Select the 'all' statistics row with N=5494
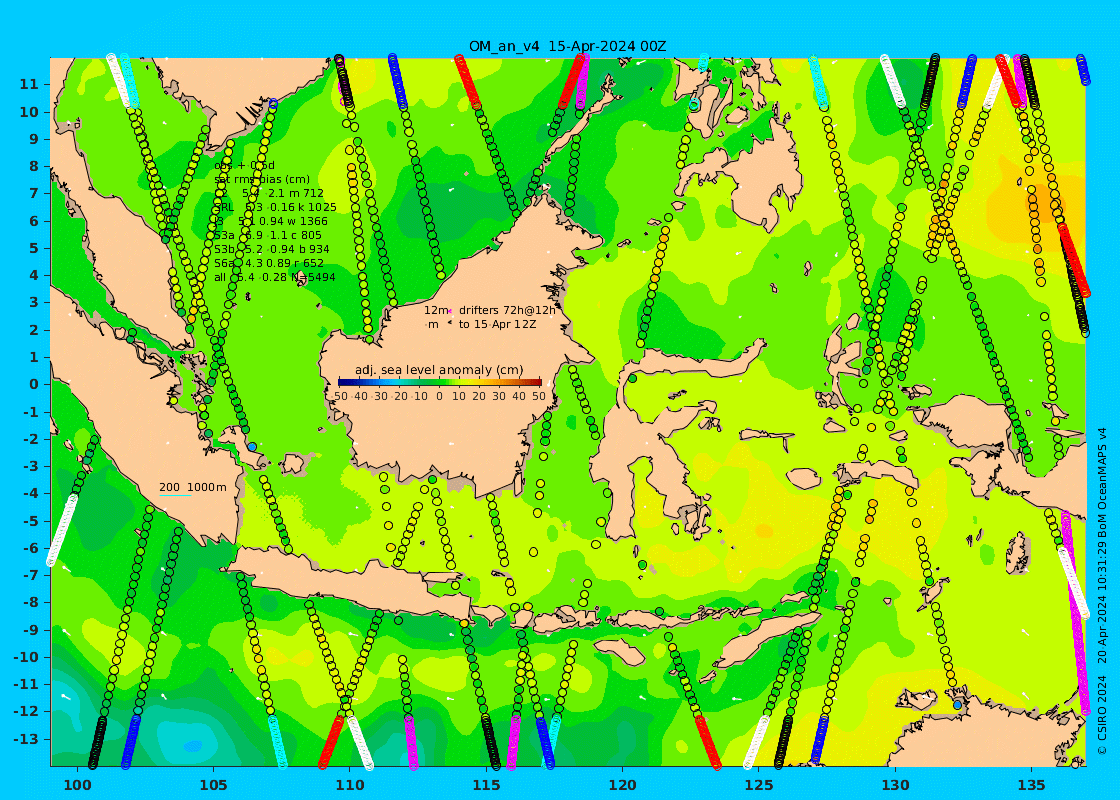 click(x=275, y=277)
